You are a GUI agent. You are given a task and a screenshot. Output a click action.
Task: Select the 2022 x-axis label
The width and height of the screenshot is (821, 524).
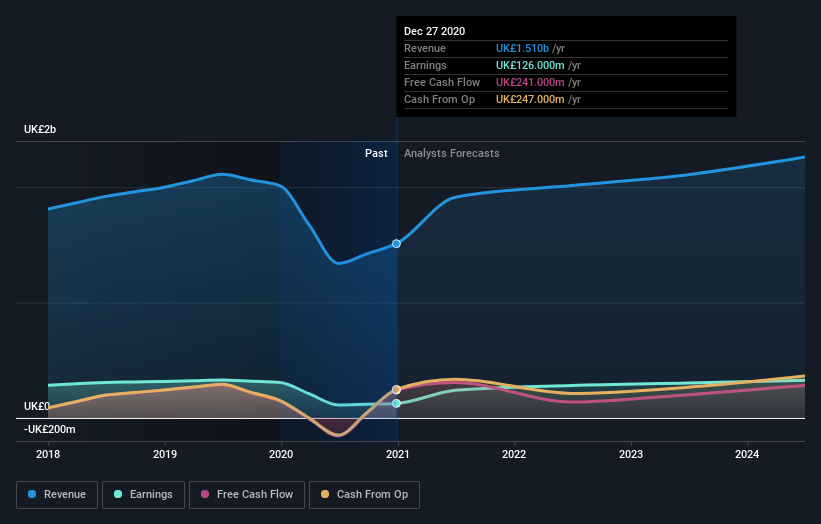point(514,454)
